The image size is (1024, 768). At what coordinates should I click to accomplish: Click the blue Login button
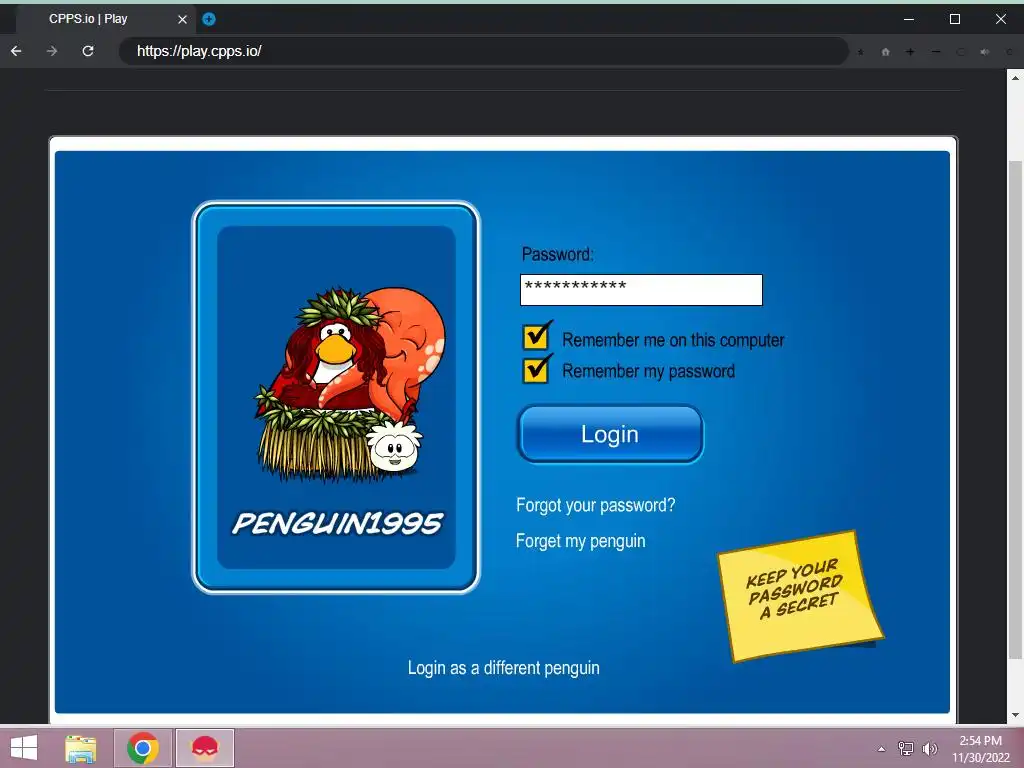pyautogui.click(x=611, y=434)
